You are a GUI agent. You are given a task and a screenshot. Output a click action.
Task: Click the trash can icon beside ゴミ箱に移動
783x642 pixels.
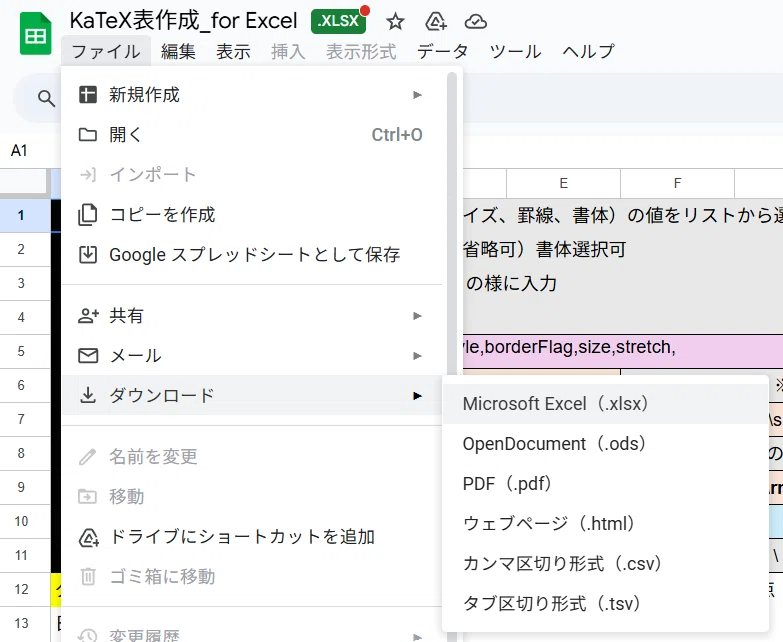click(x=88, y=577)
